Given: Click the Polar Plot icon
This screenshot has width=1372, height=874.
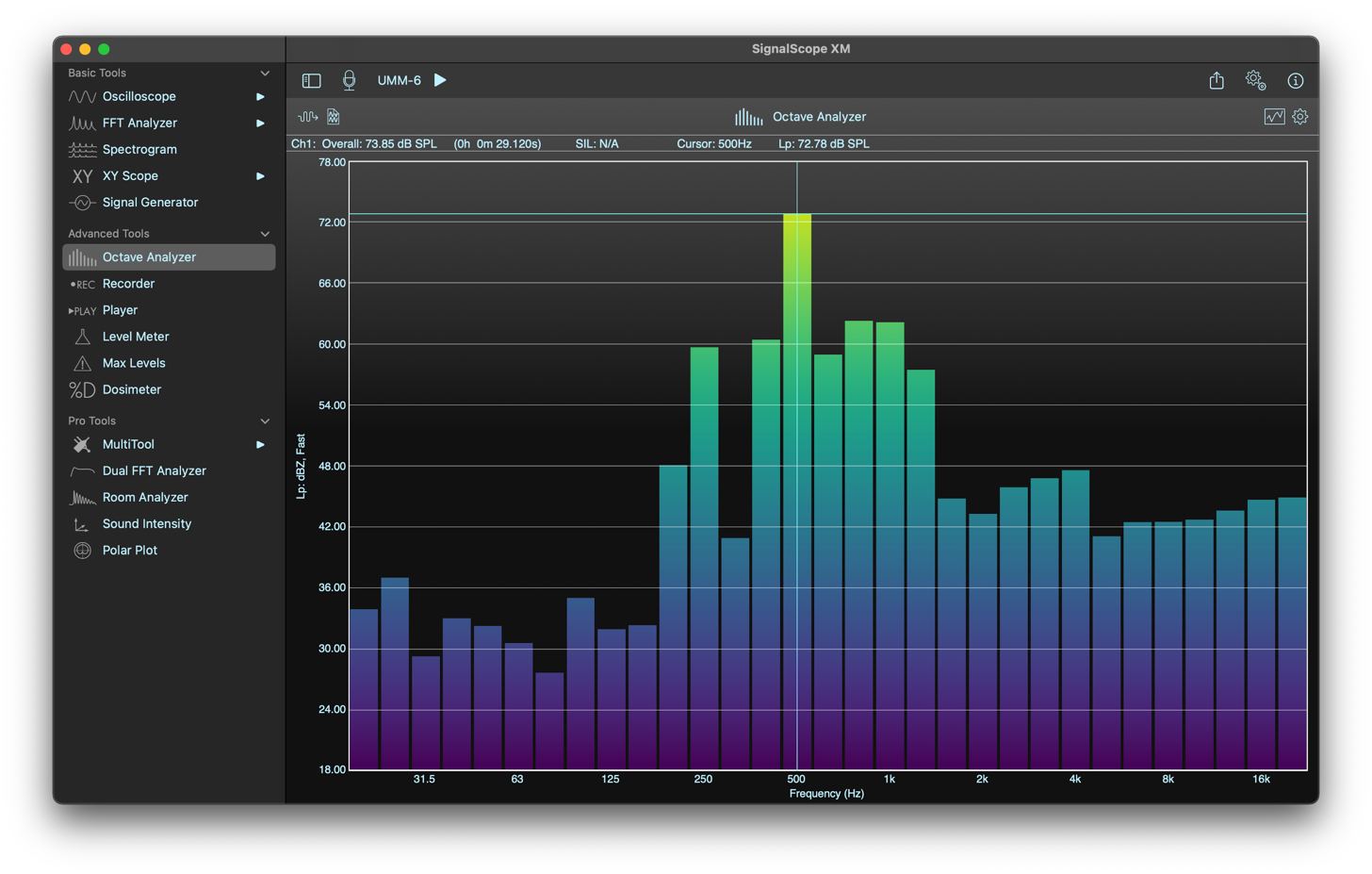Looking at the screenshot, I should point(83,551).
